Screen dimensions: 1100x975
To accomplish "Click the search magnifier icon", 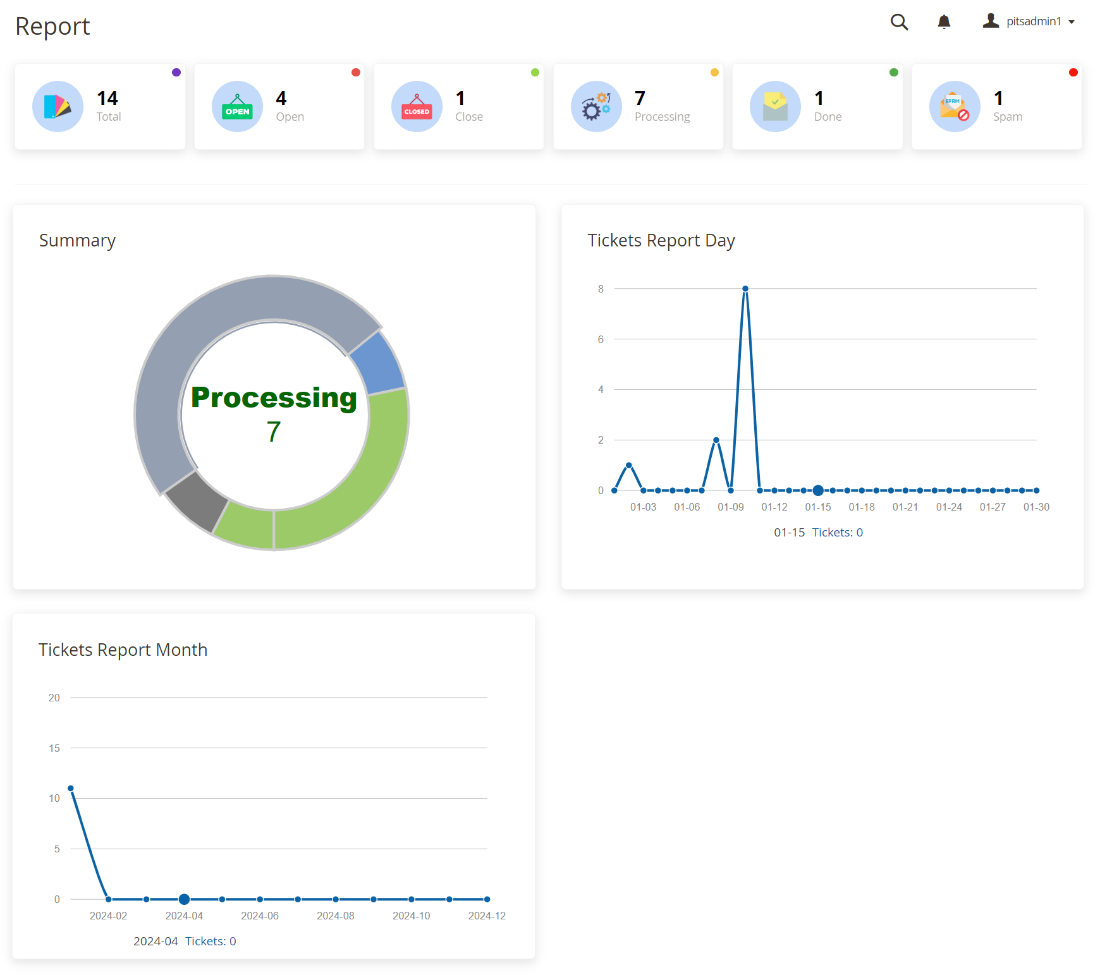I will 899,22.
